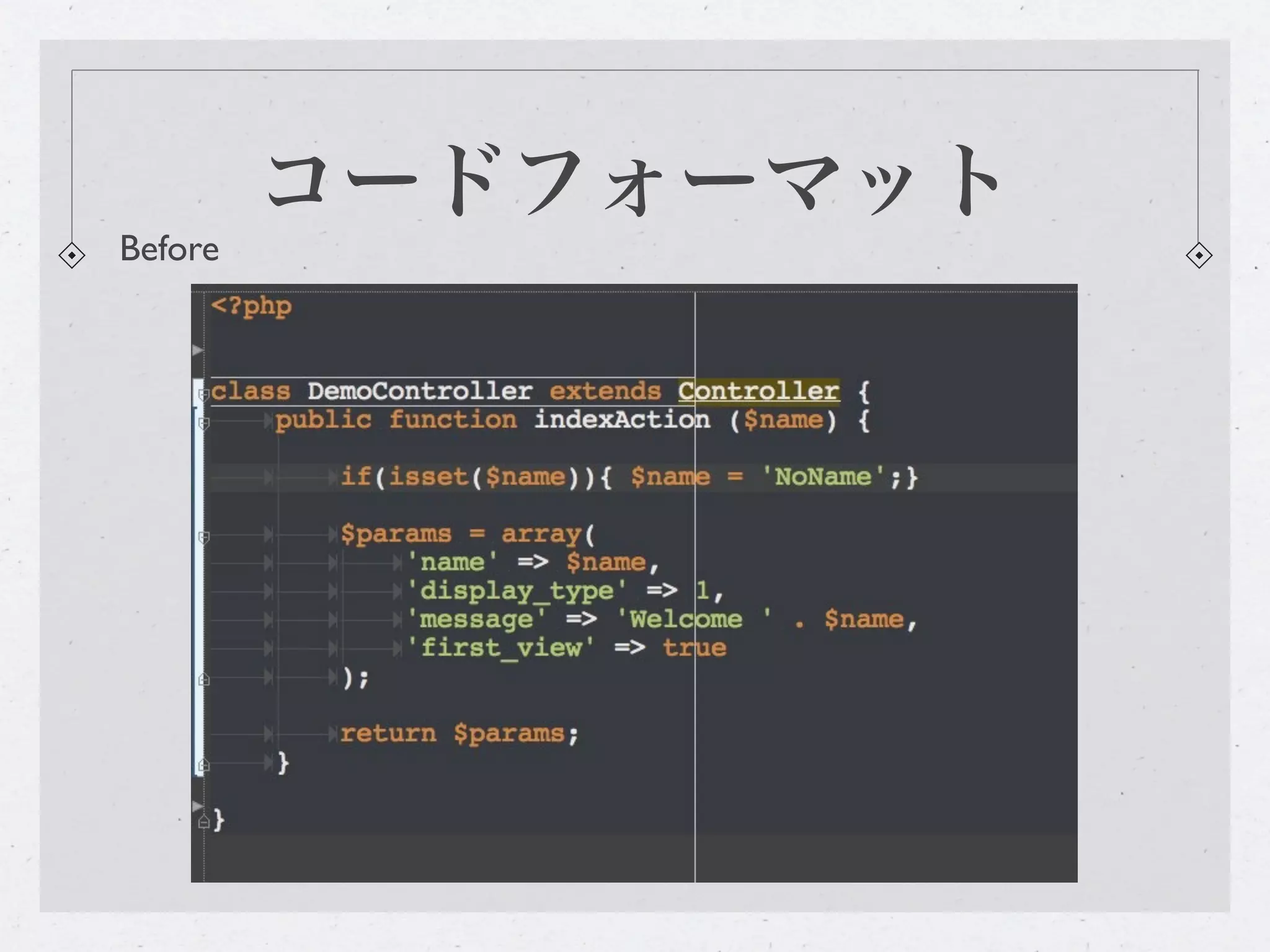Click the fold-end marker at class closing brace
1270x952 pixels.
coord(203,822)
